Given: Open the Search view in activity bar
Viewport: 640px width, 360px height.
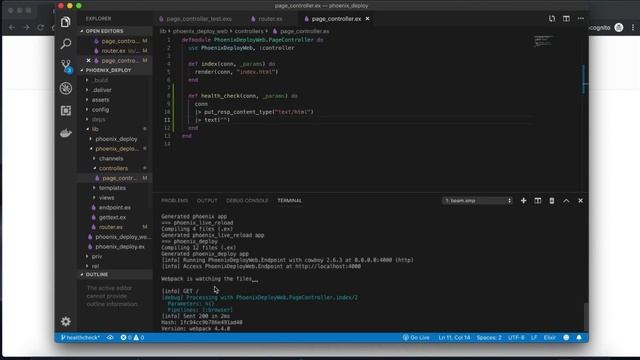Looking at the screenshot, I should click(x=65, y=44).
